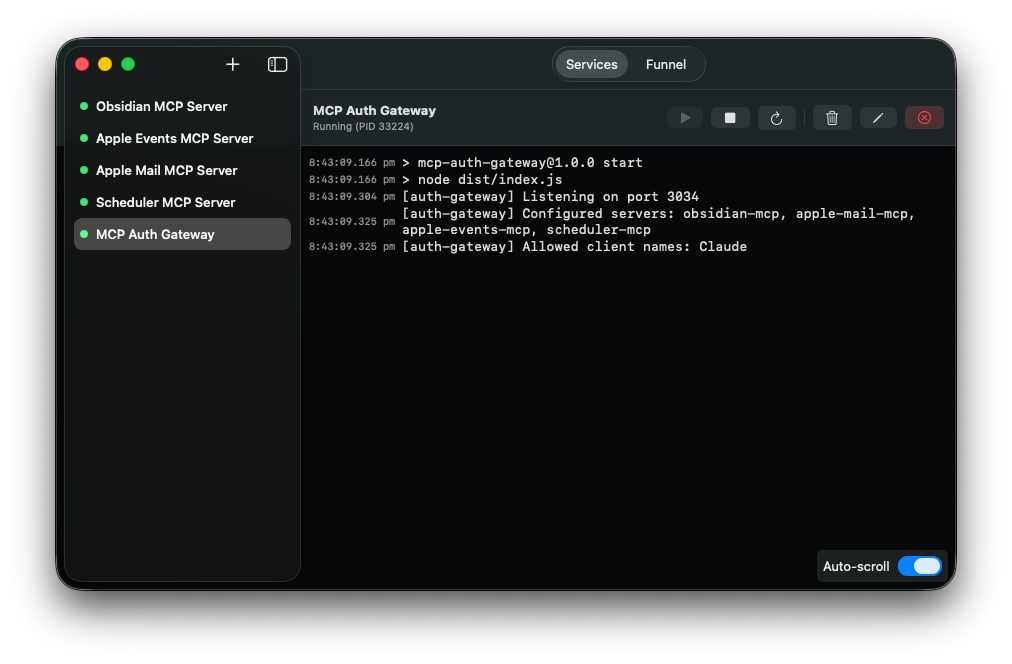This screenshot has height=664, width=1012.
Task: Edit the service with pencil icon
Action: pyautogui.click(x=878, y=118)
